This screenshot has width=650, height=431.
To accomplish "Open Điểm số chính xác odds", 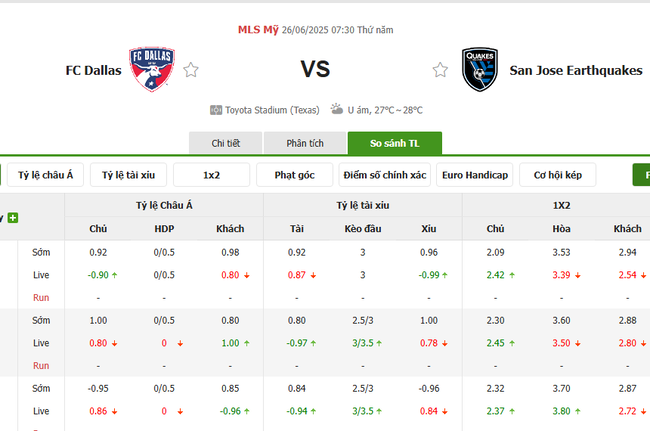I will 384,176.
